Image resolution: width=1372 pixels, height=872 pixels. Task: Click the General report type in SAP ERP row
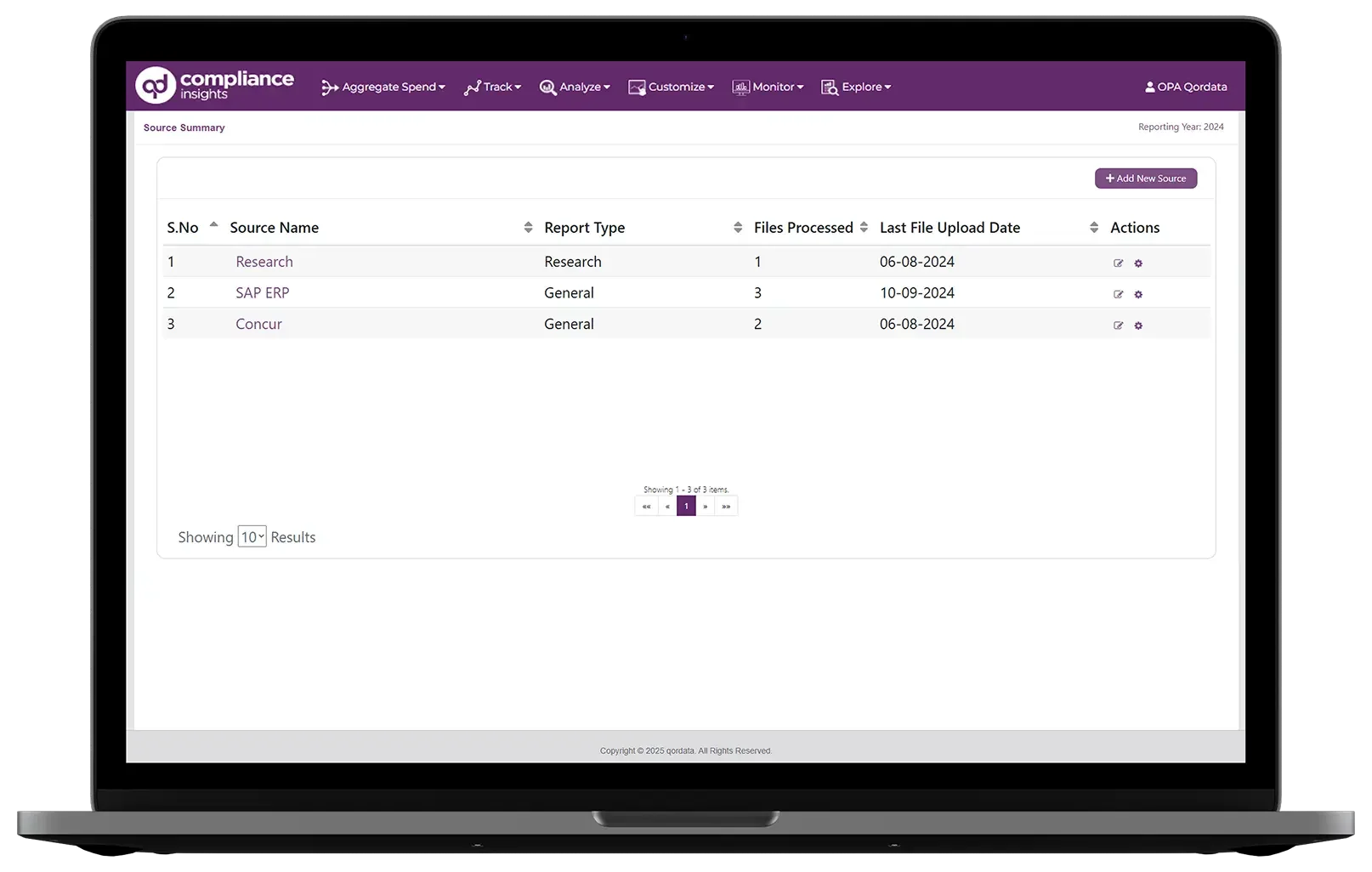[x=569, y=293]
